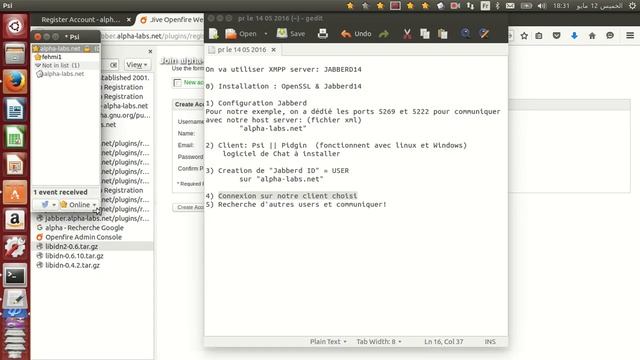This screenshot has height=360, width=640.
Task: Close the 'pr le 14 05 2016' gedit tab
Action: point(273,50)
